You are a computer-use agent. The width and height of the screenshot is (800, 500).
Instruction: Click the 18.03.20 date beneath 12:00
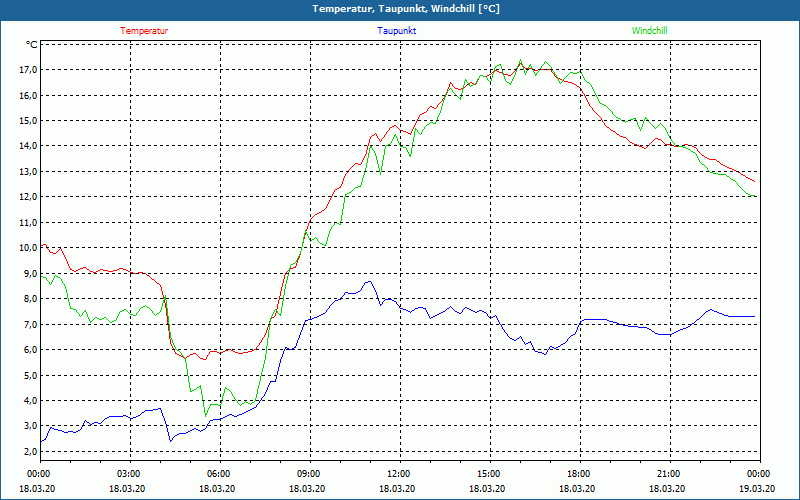click(397, 489)
